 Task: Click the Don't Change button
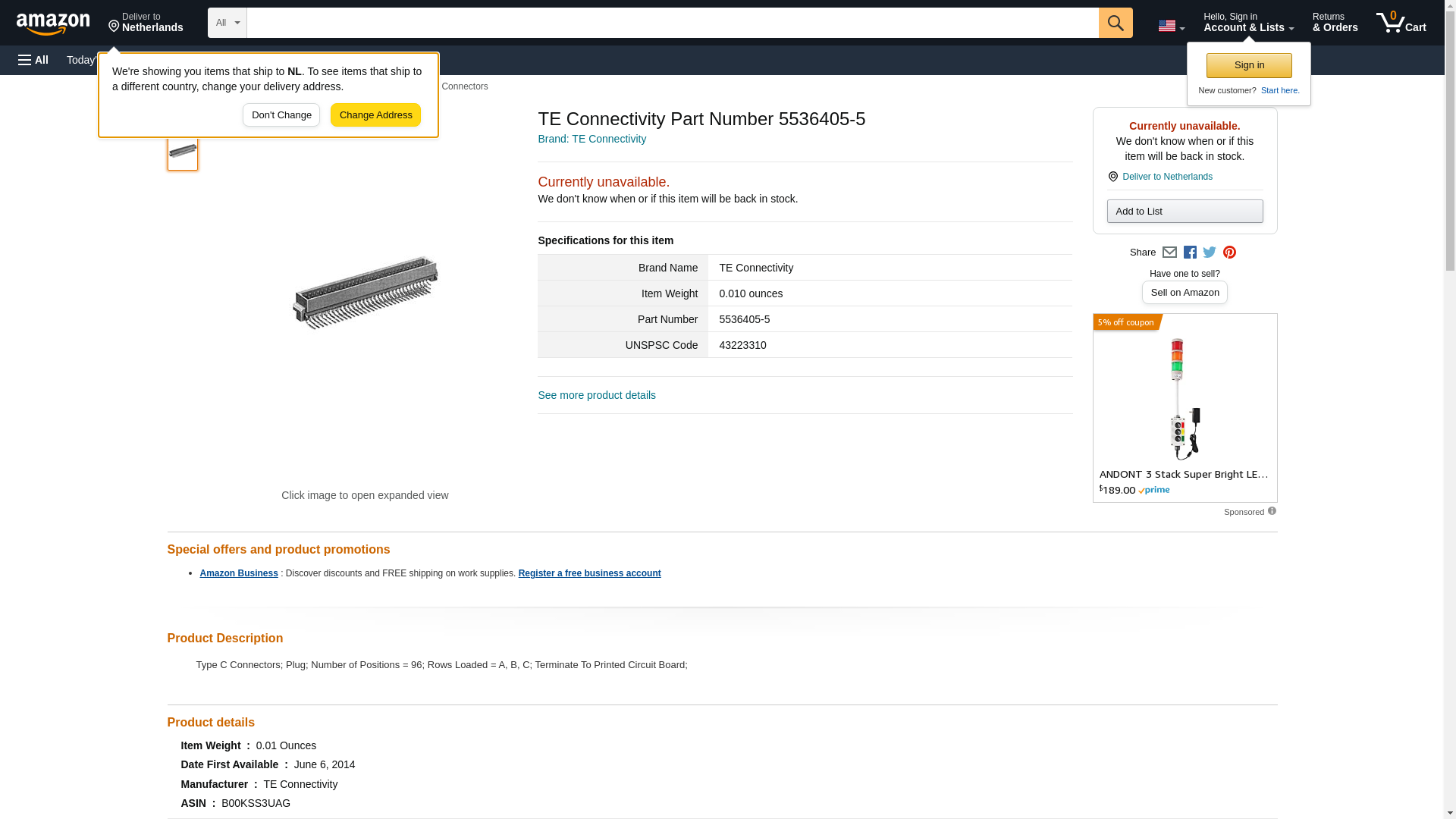[x=281, y=115]
